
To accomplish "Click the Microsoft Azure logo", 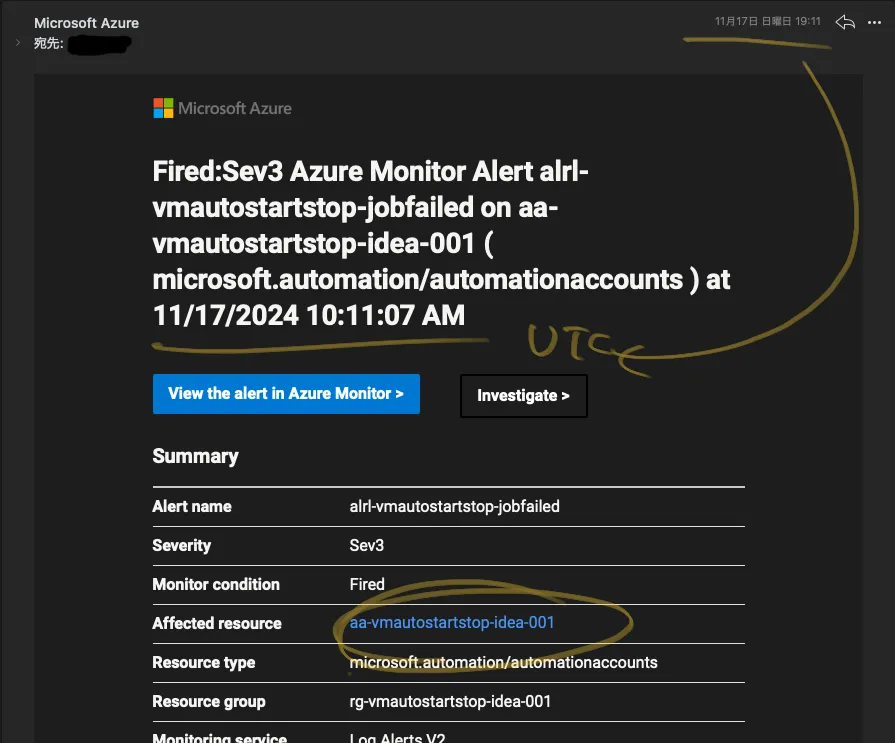I will tap(222, 108).
